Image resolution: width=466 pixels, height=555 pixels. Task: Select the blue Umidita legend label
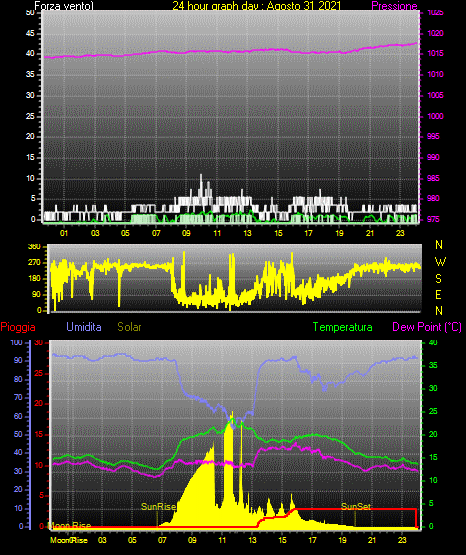84,327
